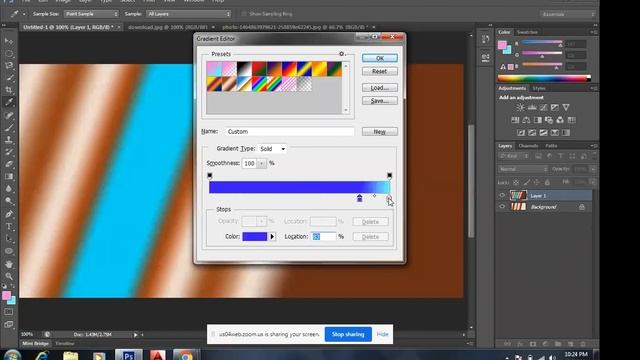Add a Brightness/Contrast adjustment
This screenshot has width=640, height=360.
[x=520, y=107]
